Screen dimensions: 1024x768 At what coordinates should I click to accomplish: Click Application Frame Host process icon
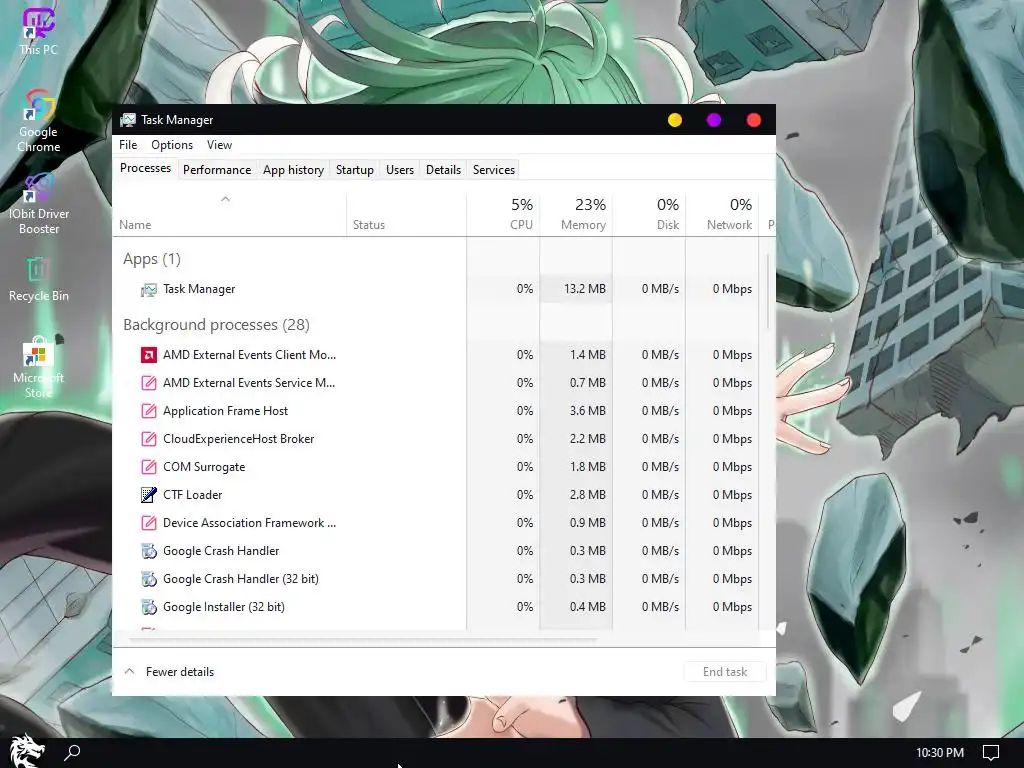(x=149, y=411)
